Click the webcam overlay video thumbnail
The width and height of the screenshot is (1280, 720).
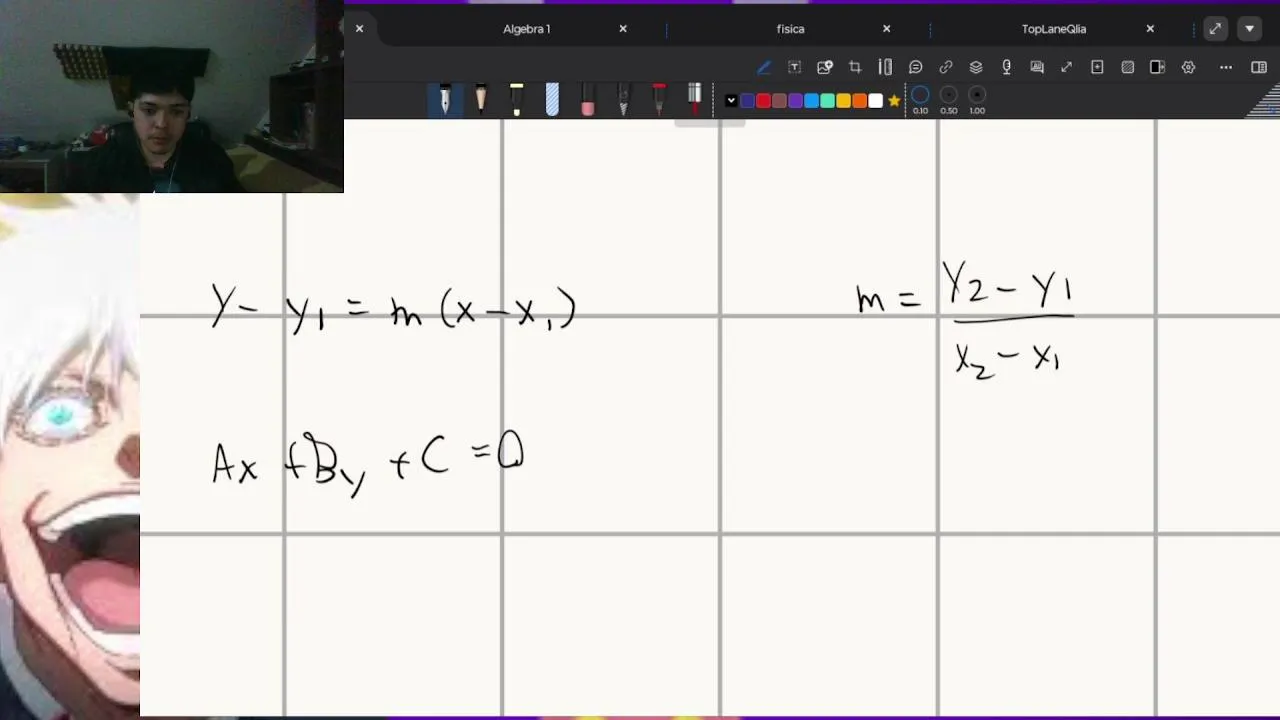point(172,96)
